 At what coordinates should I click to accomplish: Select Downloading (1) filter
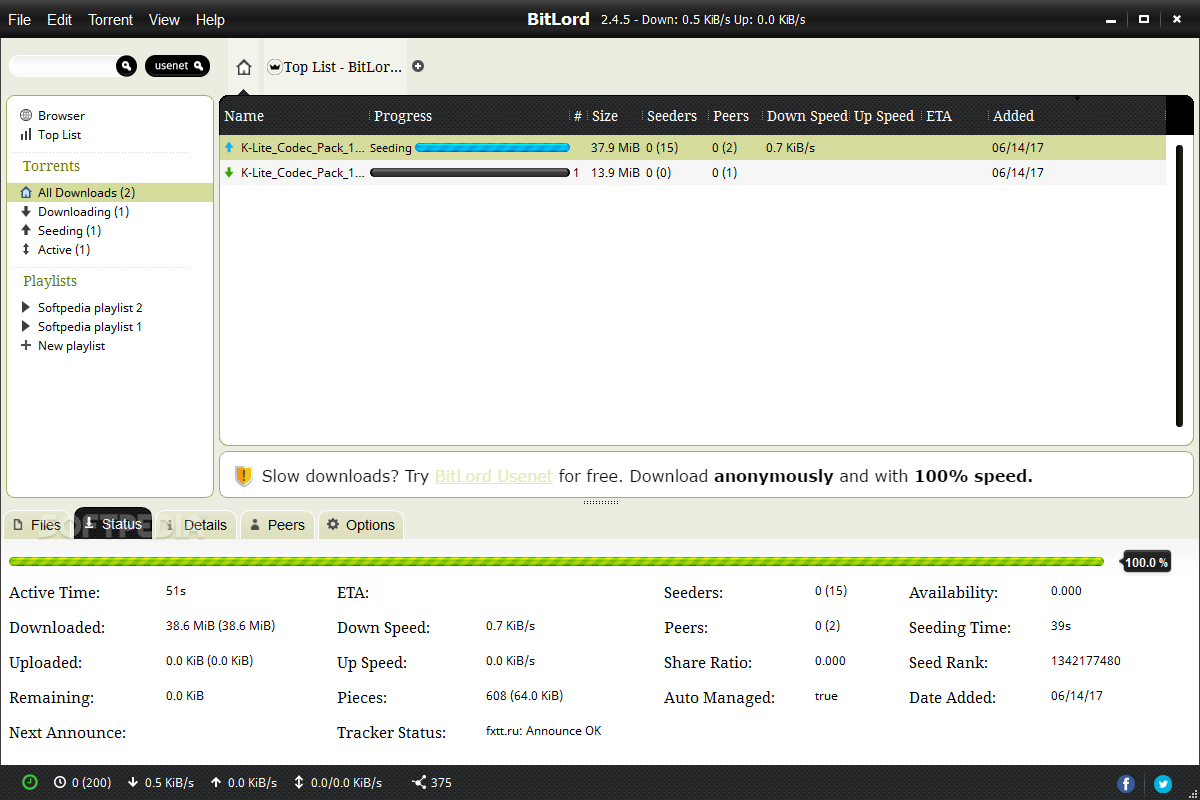[83, 212]
